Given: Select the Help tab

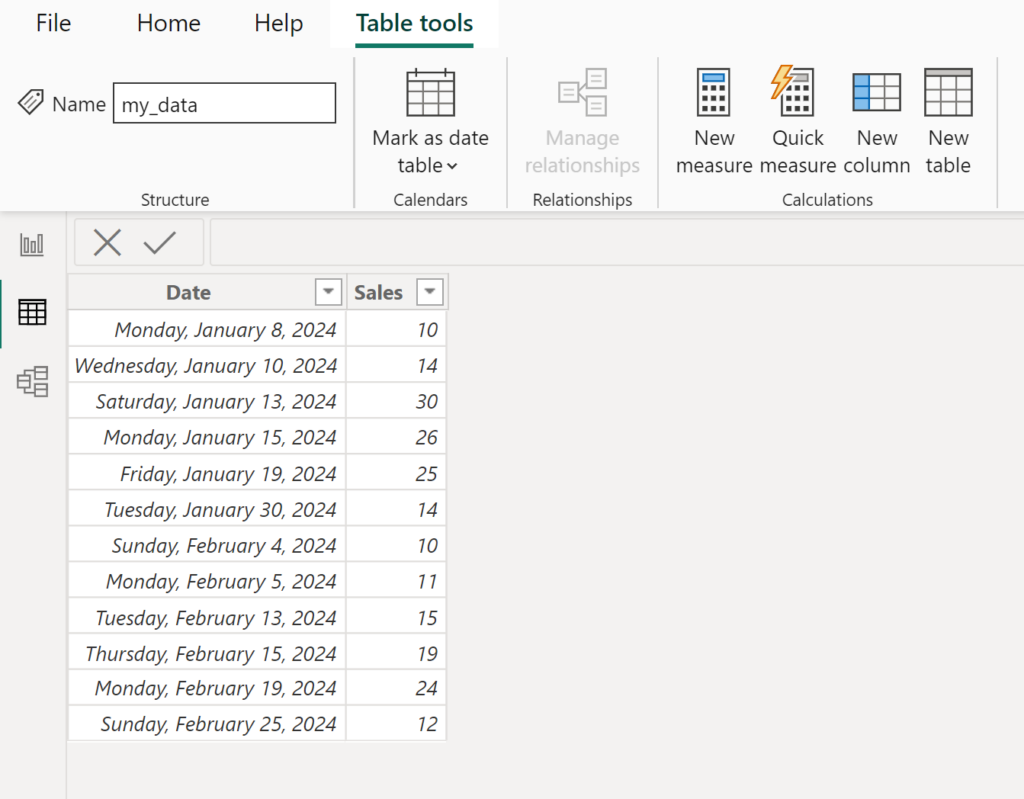Looking at the screenshot, I should 277,23.
